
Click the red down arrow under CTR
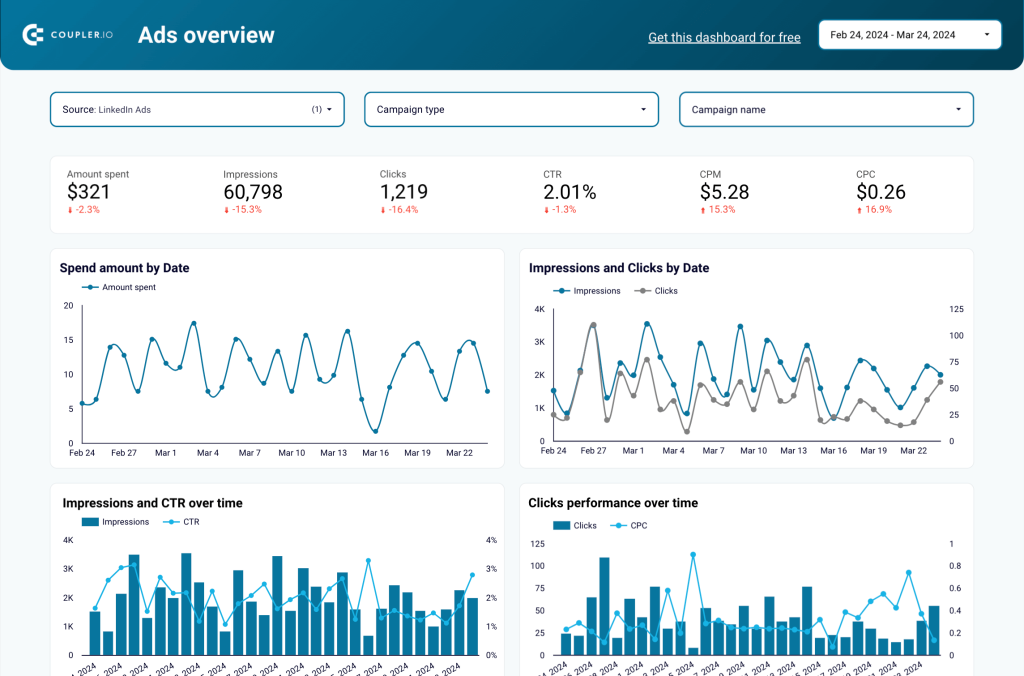click(x=545, y=210)
